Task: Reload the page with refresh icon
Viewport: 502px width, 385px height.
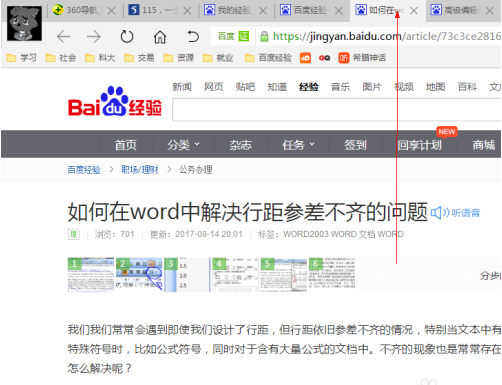Action: click(127, 37)
